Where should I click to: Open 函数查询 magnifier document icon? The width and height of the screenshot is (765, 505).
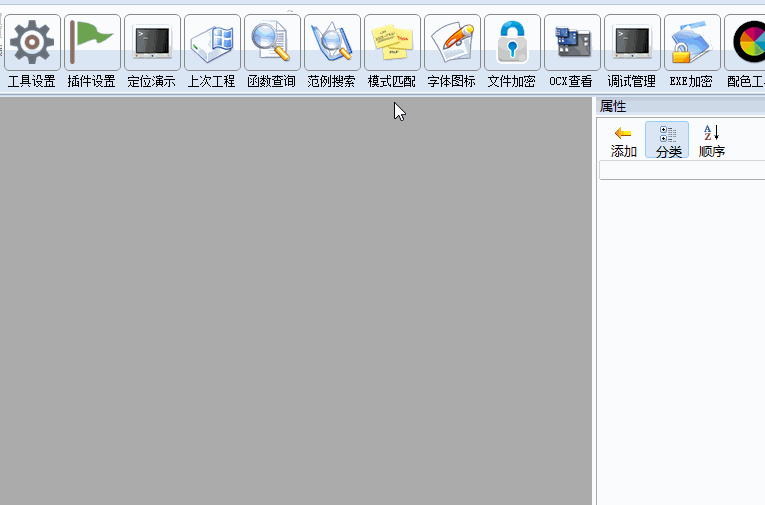coord(272,42)
